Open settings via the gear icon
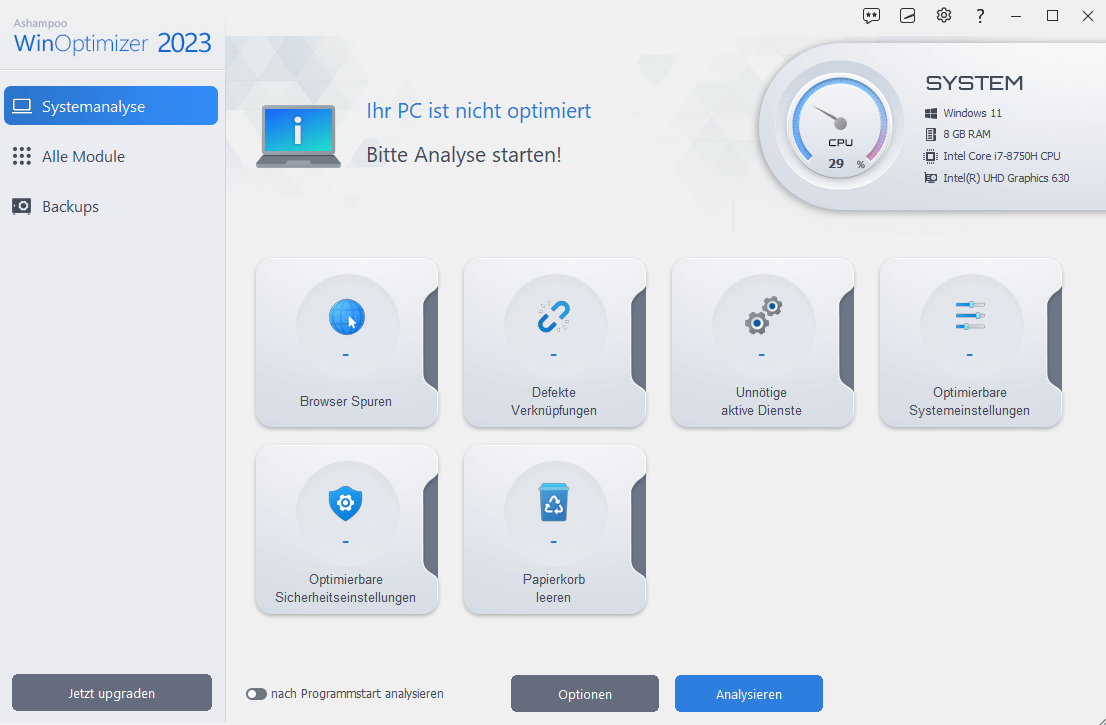The height and width of the screenshot is (725, 1106). 944,16
